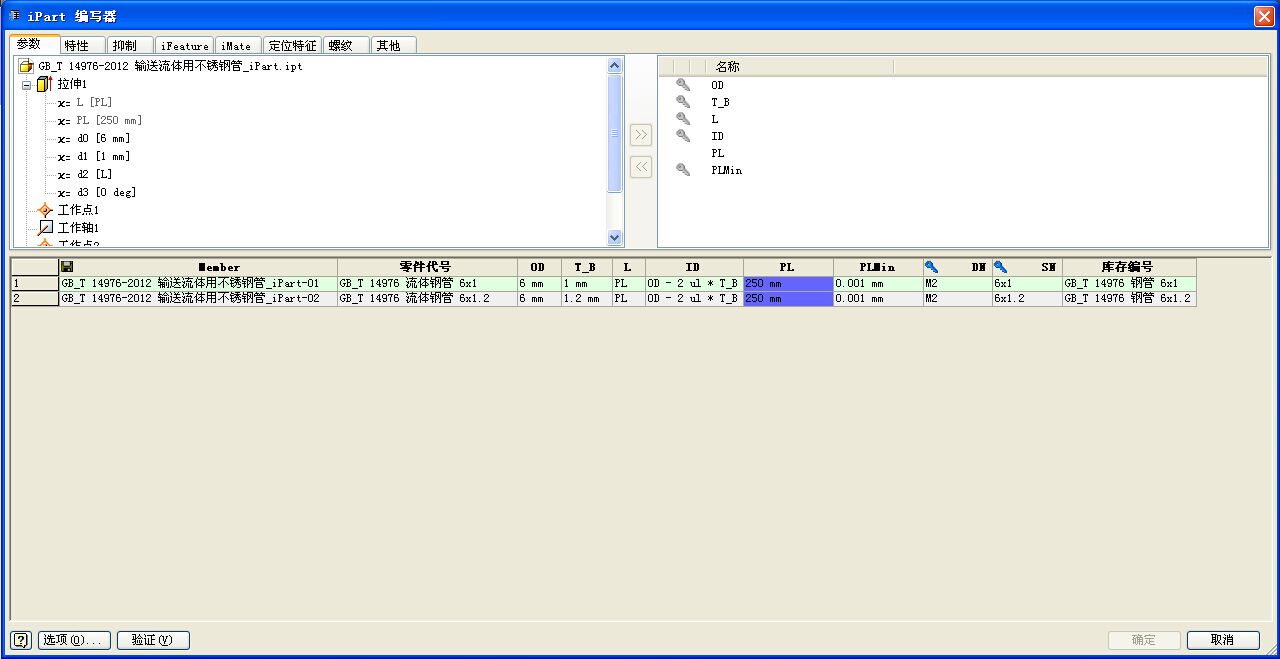Image resolution: width=1280 pixels, height=659 pixels.
Task: Click the PL cell in row 1
Action: (x=787, y=284)
